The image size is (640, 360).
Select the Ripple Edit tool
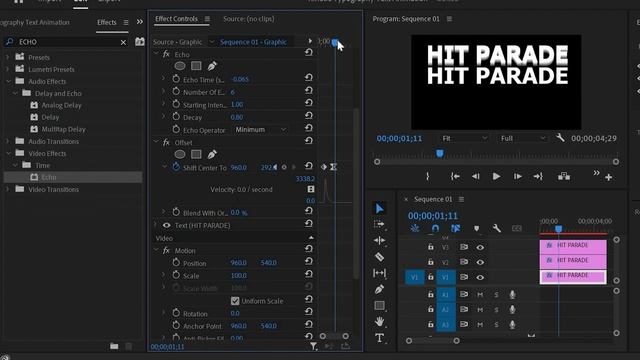[379, 240]
